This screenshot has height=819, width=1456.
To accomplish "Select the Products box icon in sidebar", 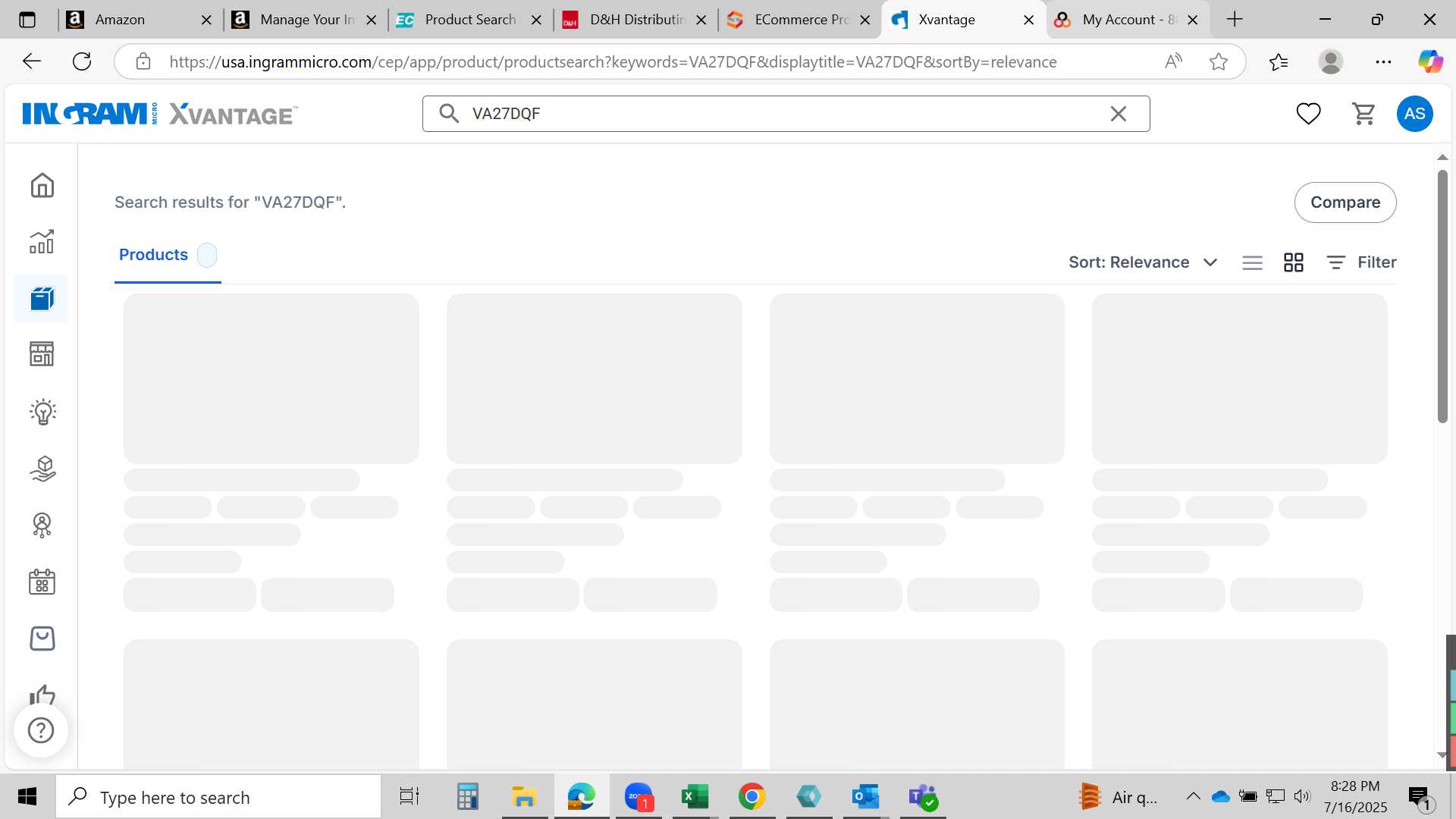I will [x=42, y=299].
